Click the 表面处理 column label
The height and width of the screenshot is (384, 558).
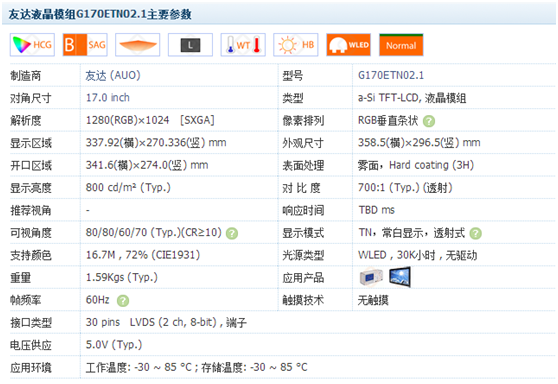pyautogui.click(x=303, y=165)
